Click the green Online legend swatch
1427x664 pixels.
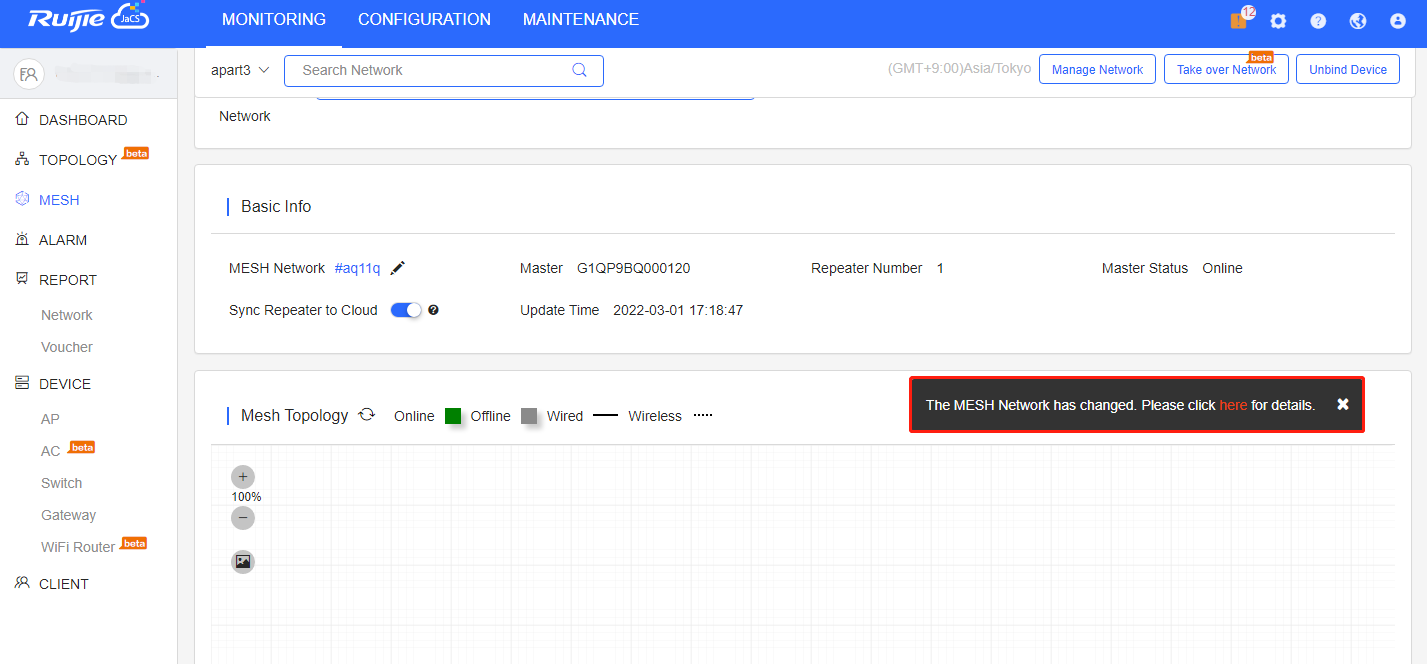pyautogui.click(x=453, y=416)
